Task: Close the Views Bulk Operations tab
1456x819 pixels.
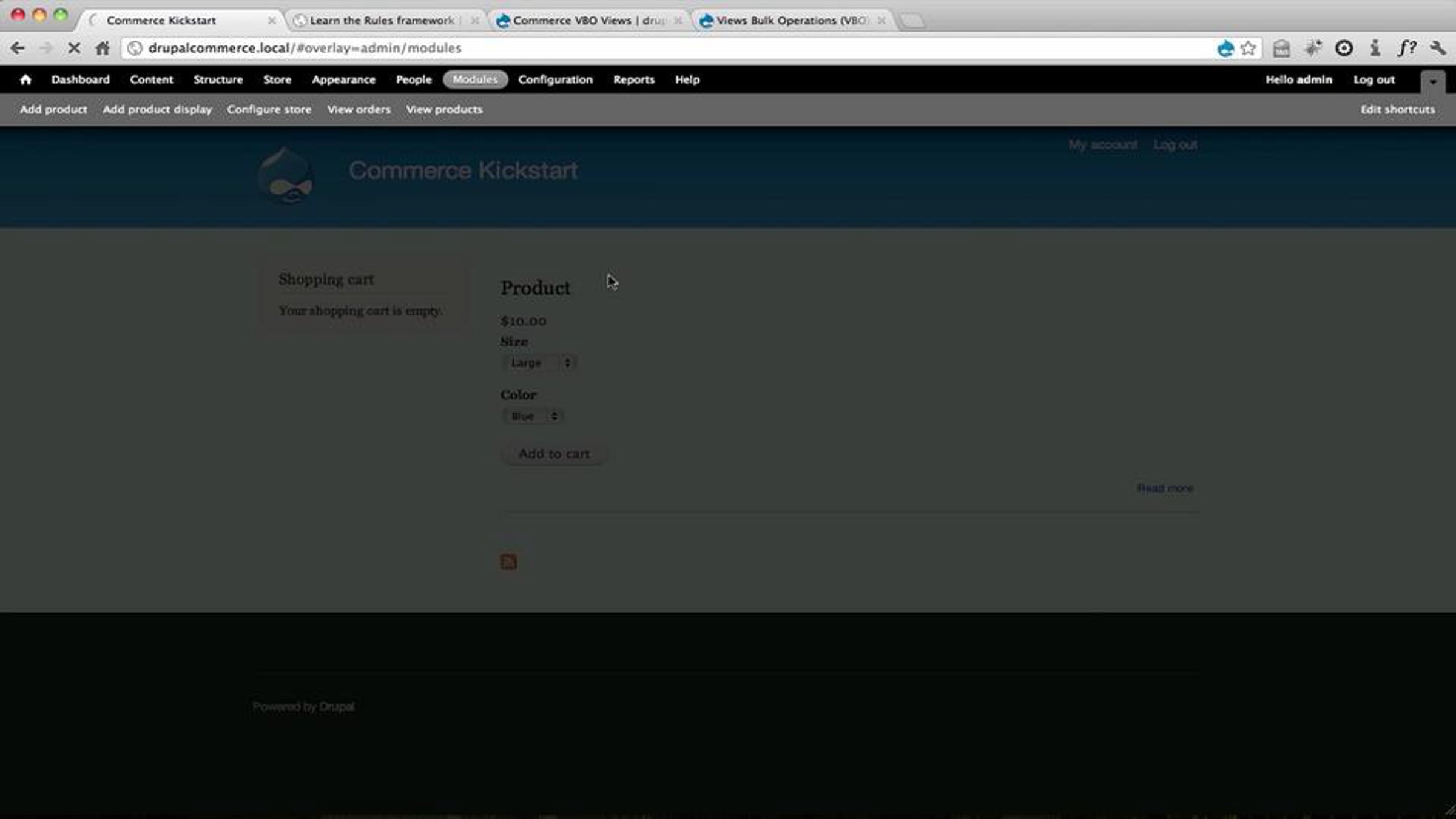Action: click(881, 21)
